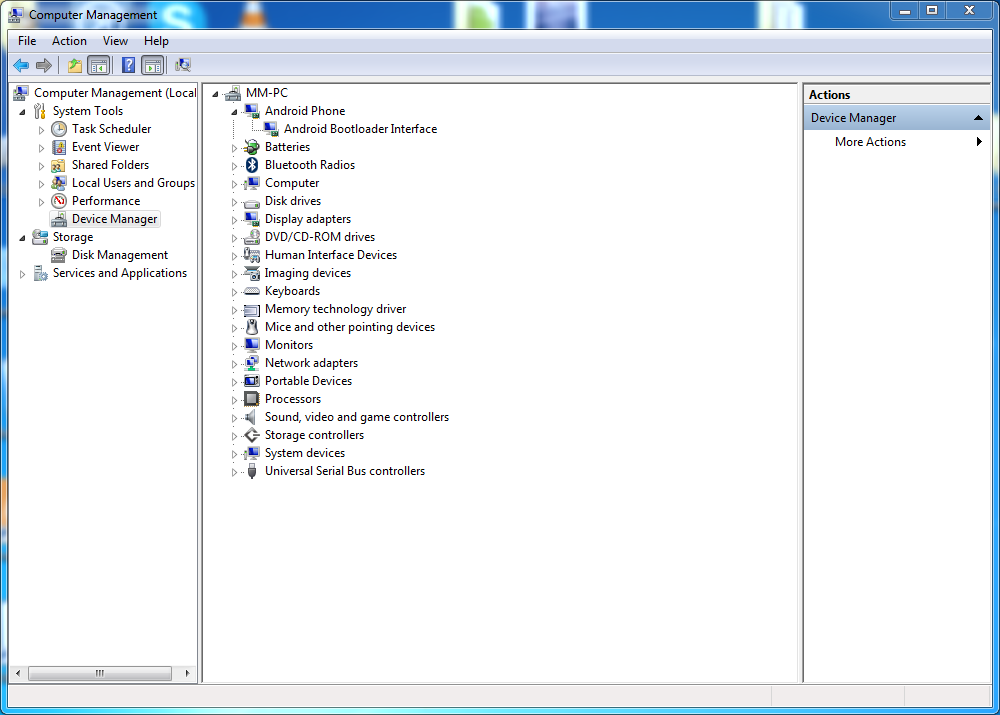This screenshot has height=715, width=1000.
Task: Select the Bluetooth Radios icon
Action: pyautogui.click(x=252, y=165)
